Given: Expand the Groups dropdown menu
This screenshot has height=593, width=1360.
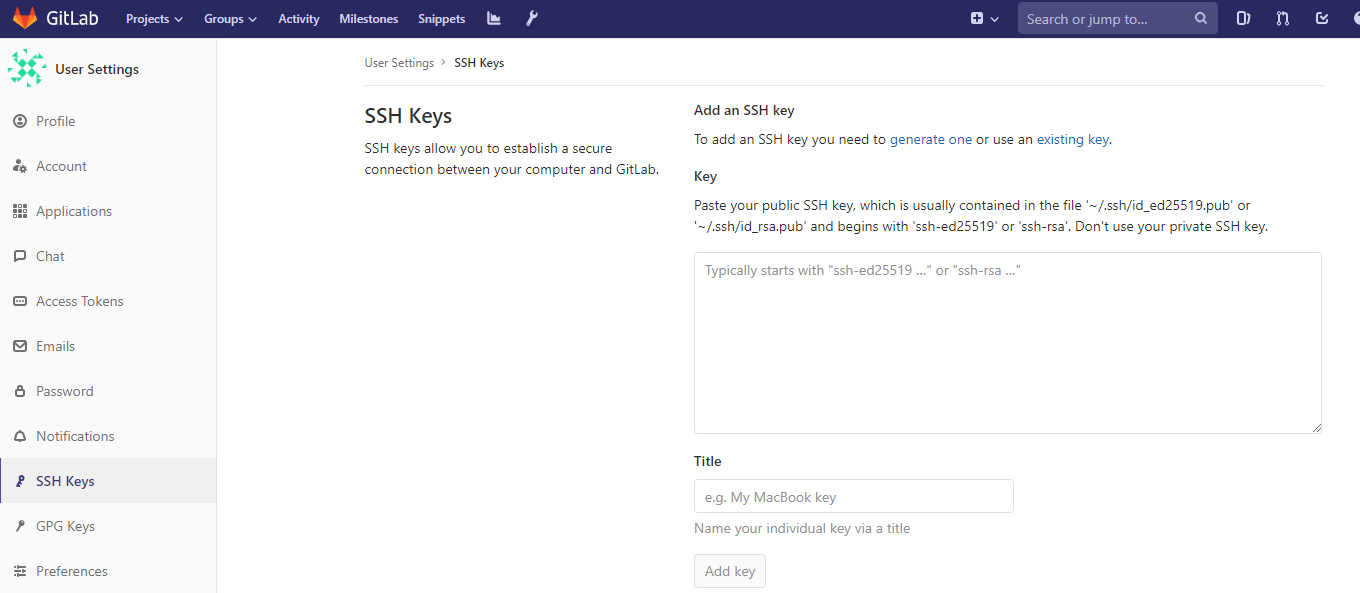Looking at the screenshot, I should pos(230,19).
